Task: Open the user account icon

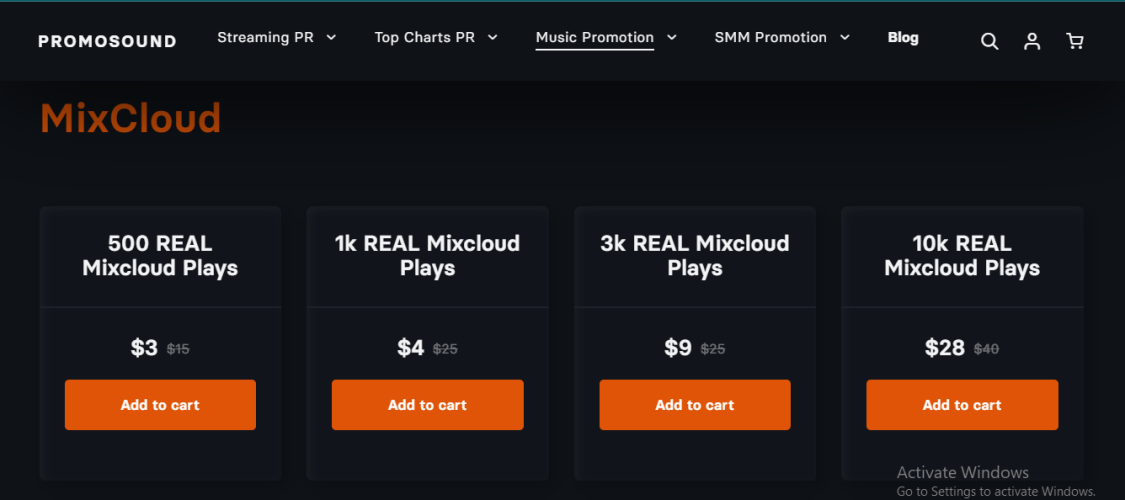Action: coord(1032,41)
